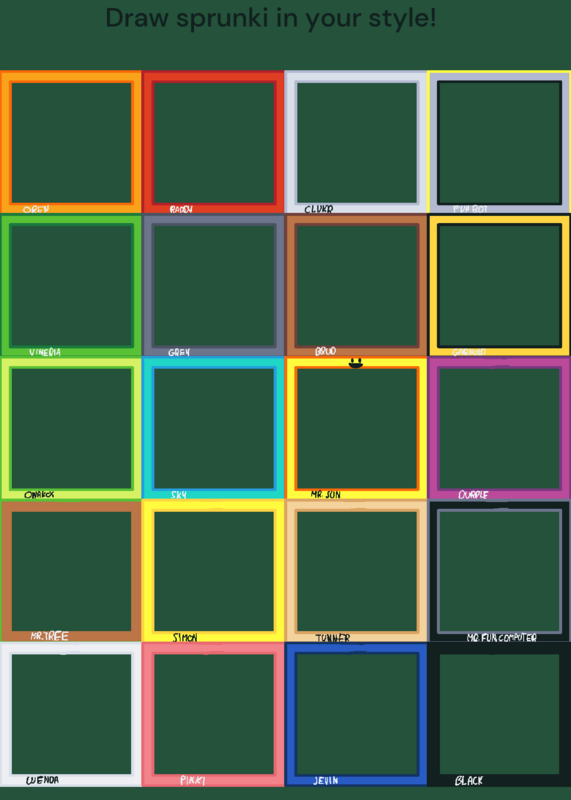Click inside the cyan Sky frame
This screenshot has height=800, width=571.
coord(213,428)
